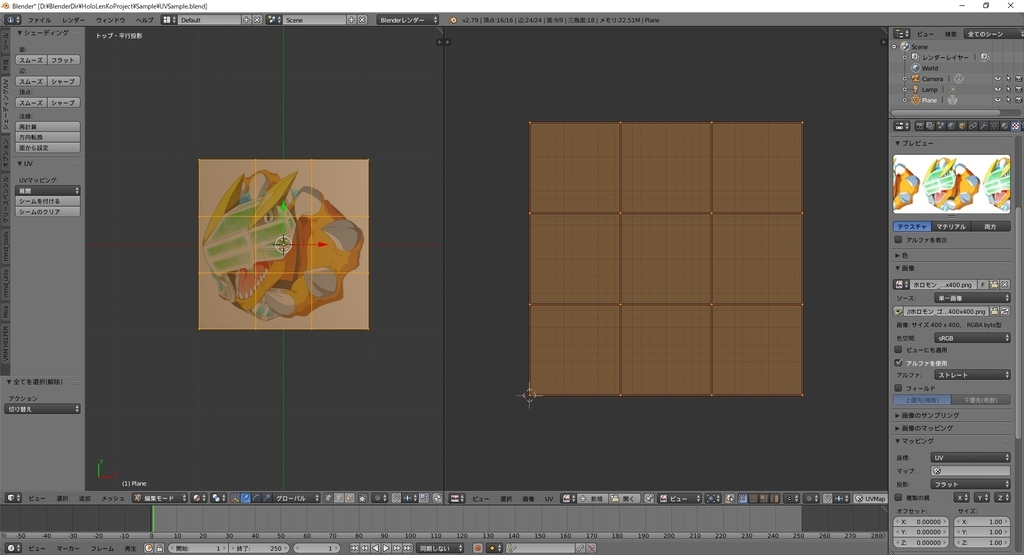Click the viewport shading sphere icon
1024x555 pixels.
[x=199, y=498]
